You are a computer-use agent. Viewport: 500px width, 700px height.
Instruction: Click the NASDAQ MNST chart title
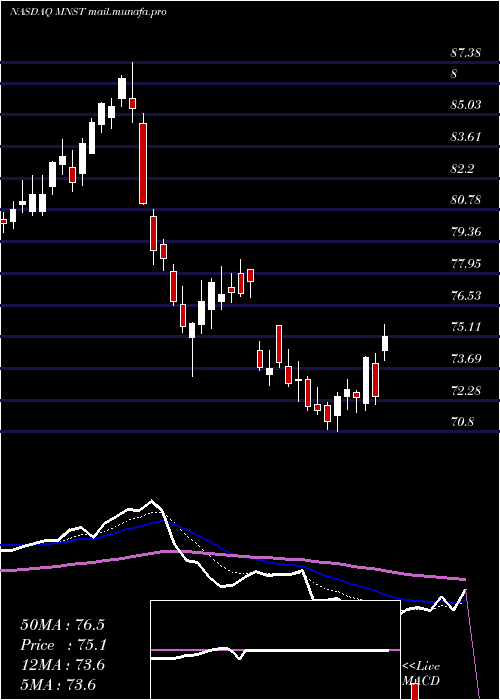(88, 12)
